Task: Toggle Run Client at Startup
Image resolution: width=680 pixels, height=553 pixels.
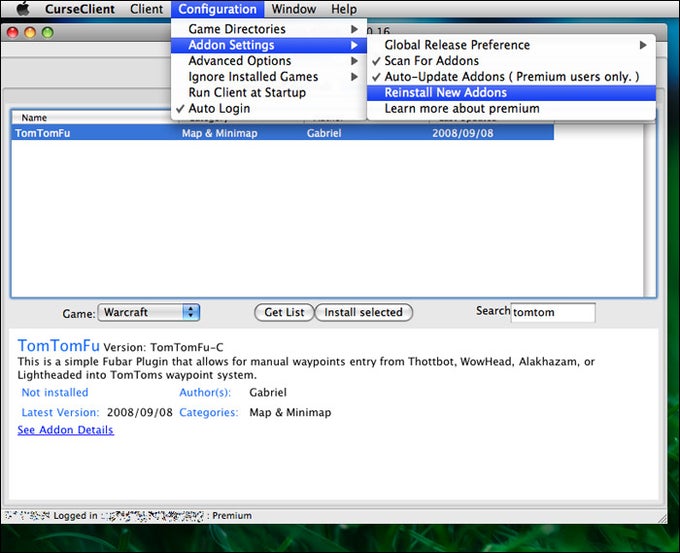Action: [x=268, y=92]
